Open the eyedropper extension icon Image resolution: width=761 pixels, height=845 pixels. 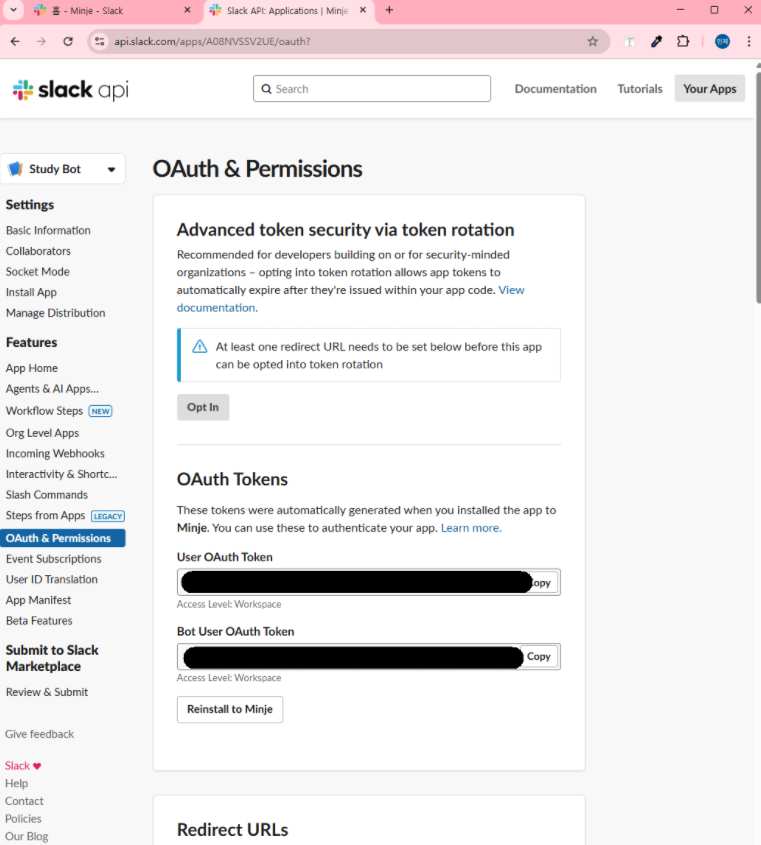coord(656,41)
